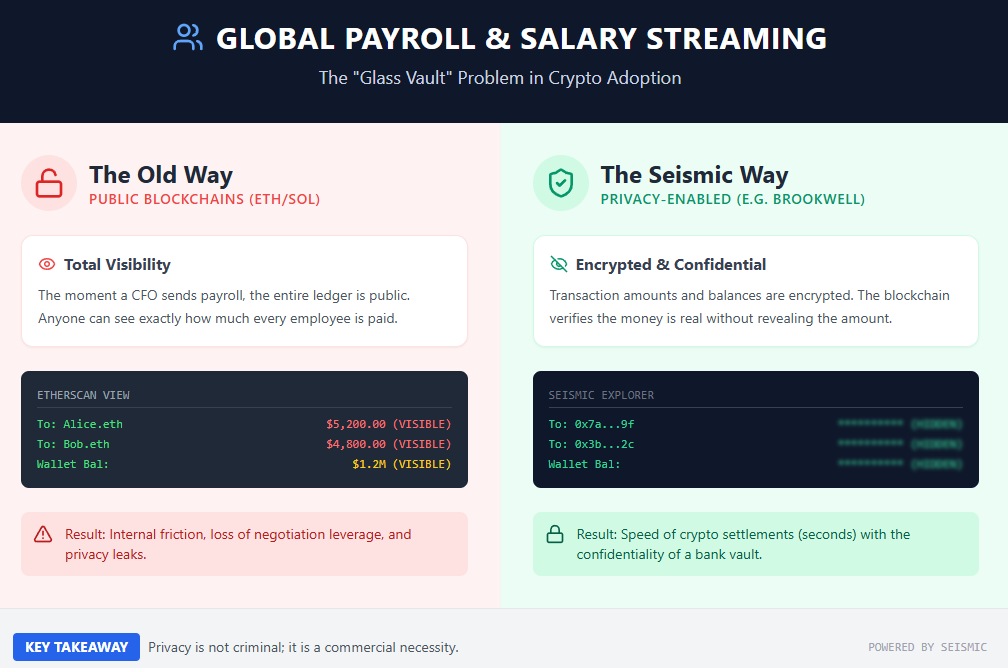
Task: Click the ETHERSCAN VIEW label
Action: 83,395
